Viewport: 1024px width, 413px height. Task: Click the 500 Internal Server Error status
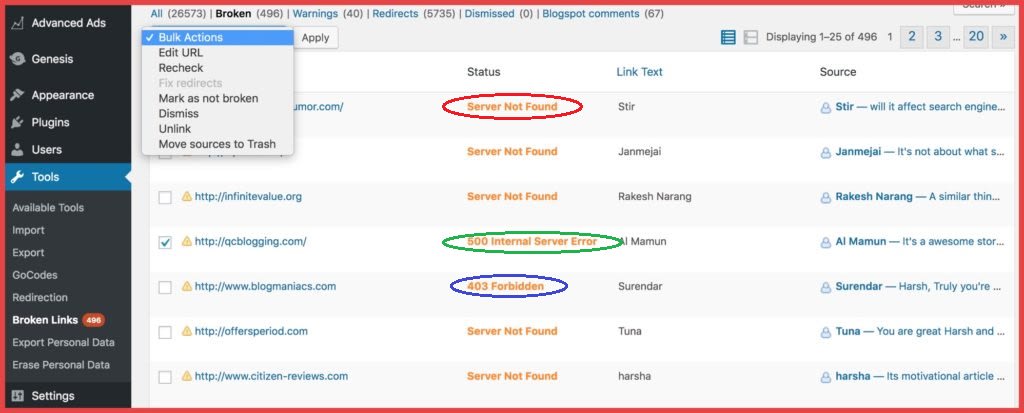[532, 241]
